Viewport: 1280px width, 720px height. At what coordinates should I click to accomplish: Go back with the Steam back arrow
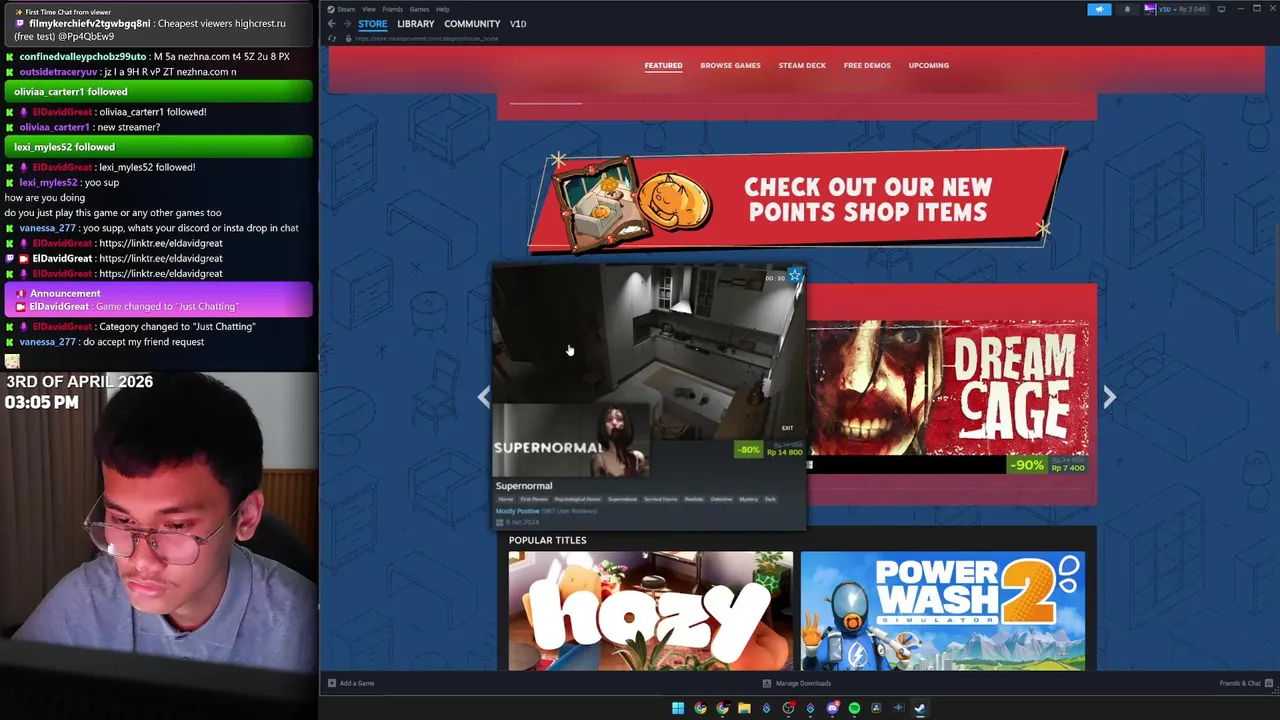(331, 24)
